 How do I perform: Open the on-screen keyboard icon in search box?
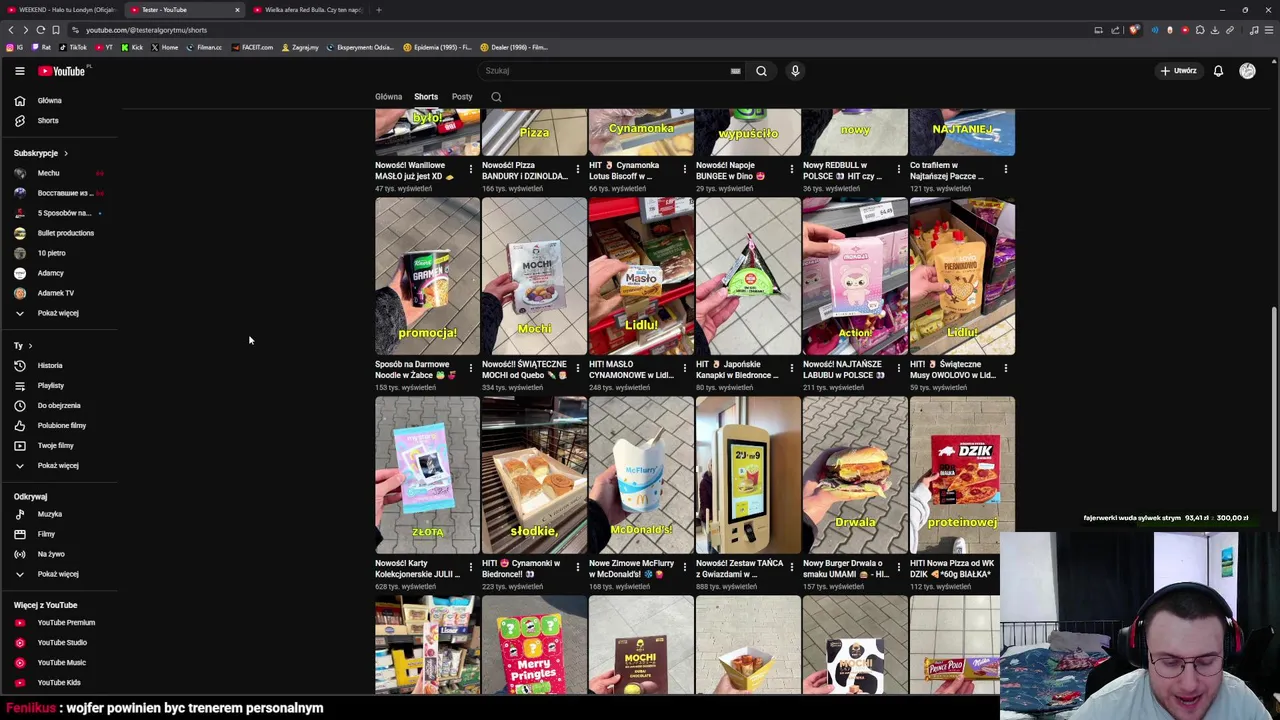tap(735, 71)
